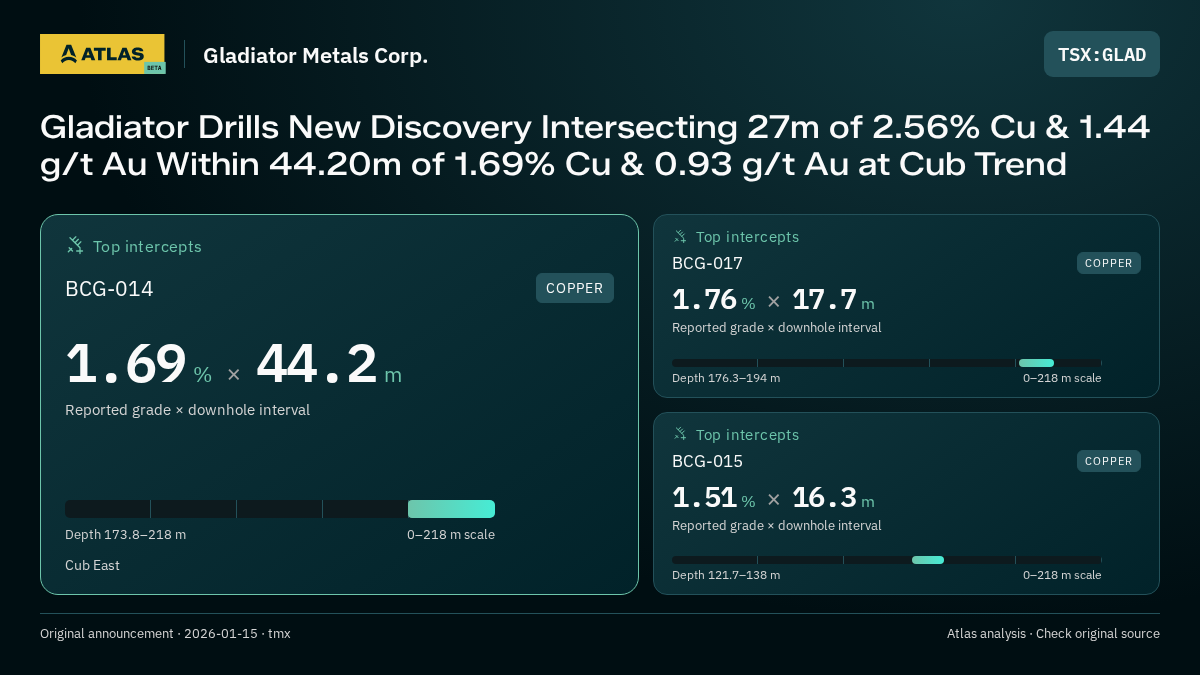This screenshot has height=675, width=1200.
Task: Click the 1.76 % grade value
Action: click(714, 300)
